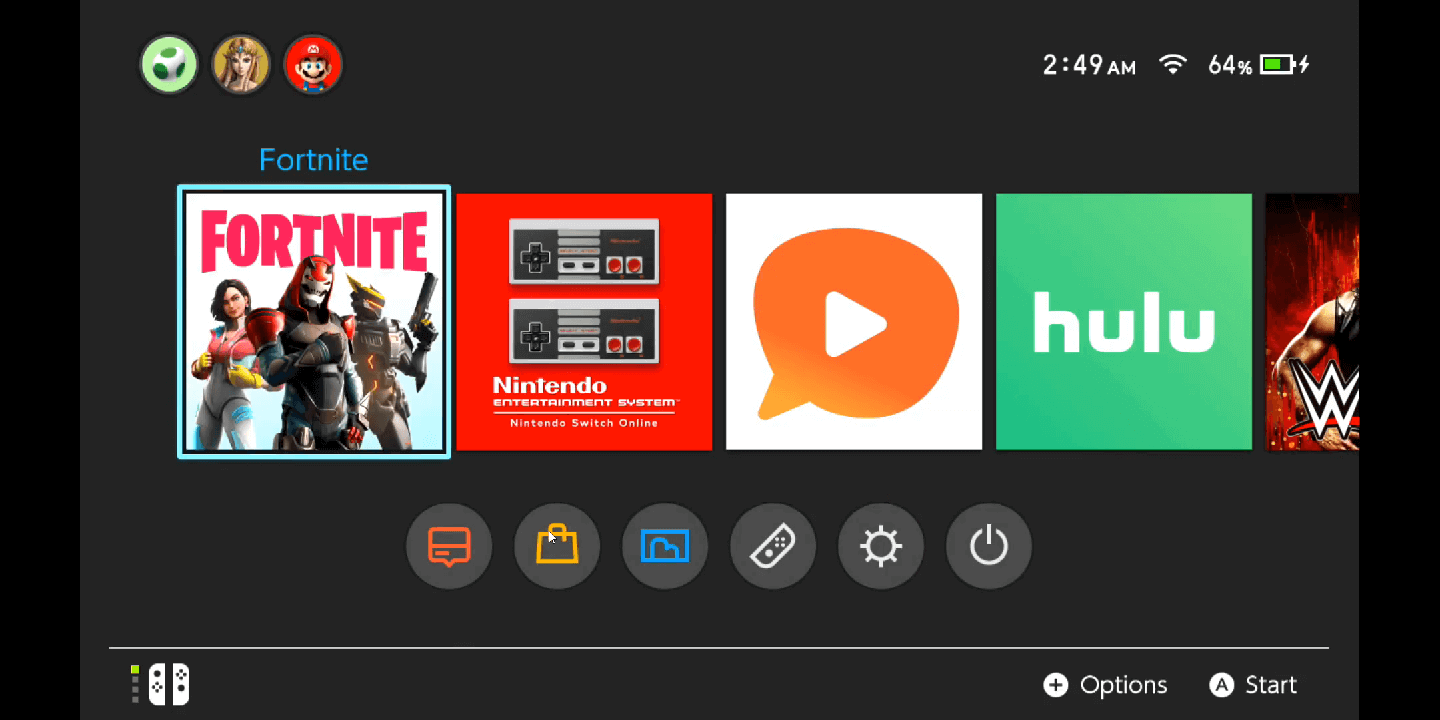Open System Settings gear icon

coord(881,546)
